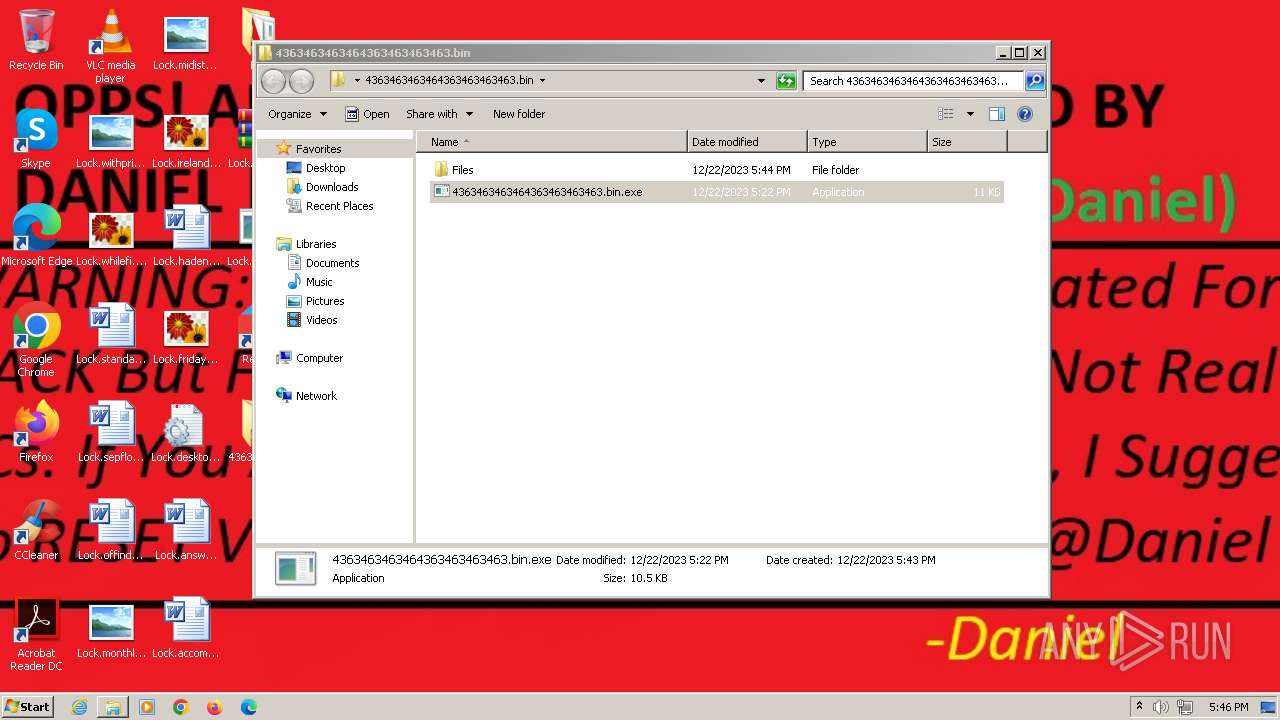Click Windows Explorer taskbar button
1280x720 pixels.
[113, 707]
